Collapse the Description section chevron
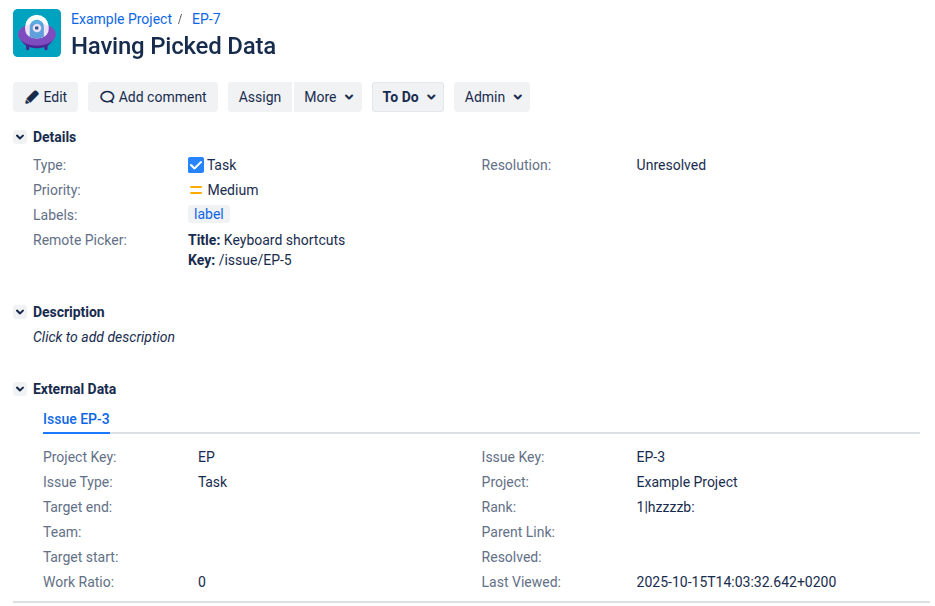 (x=20, y=312)
